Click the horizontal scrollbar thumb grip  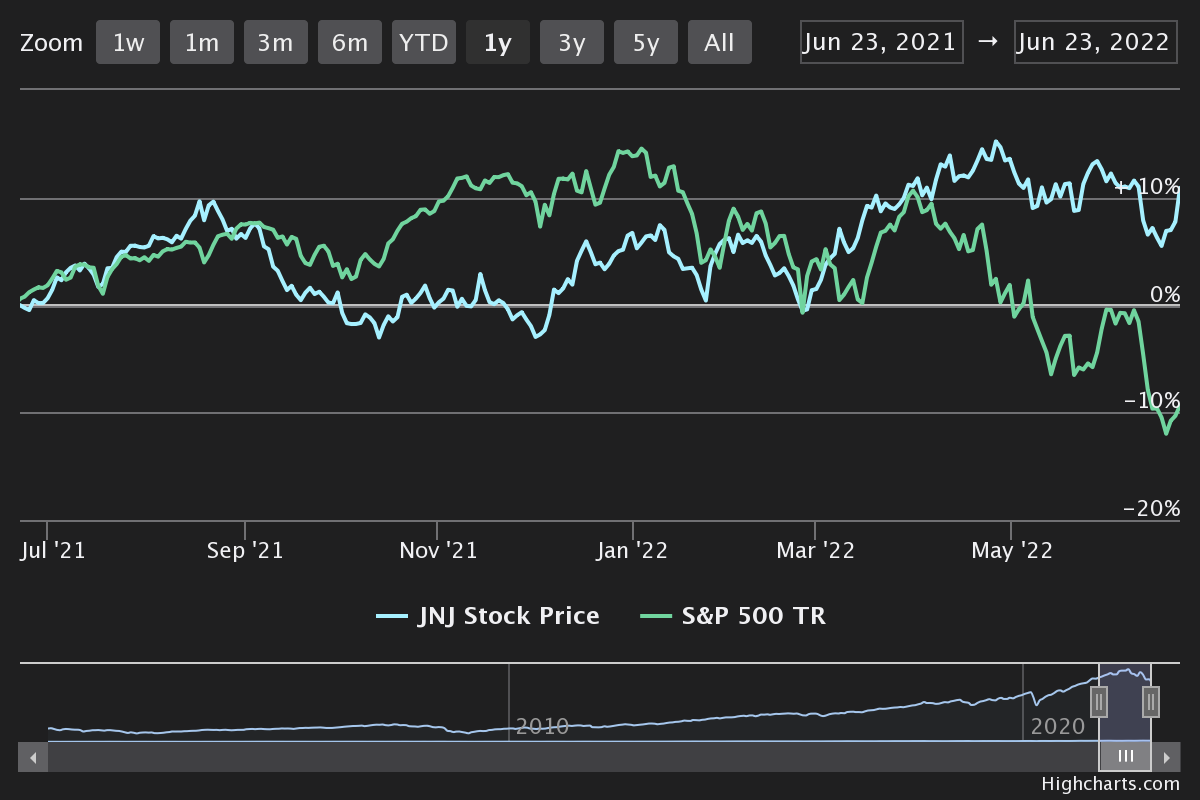tap(1125, 757)
